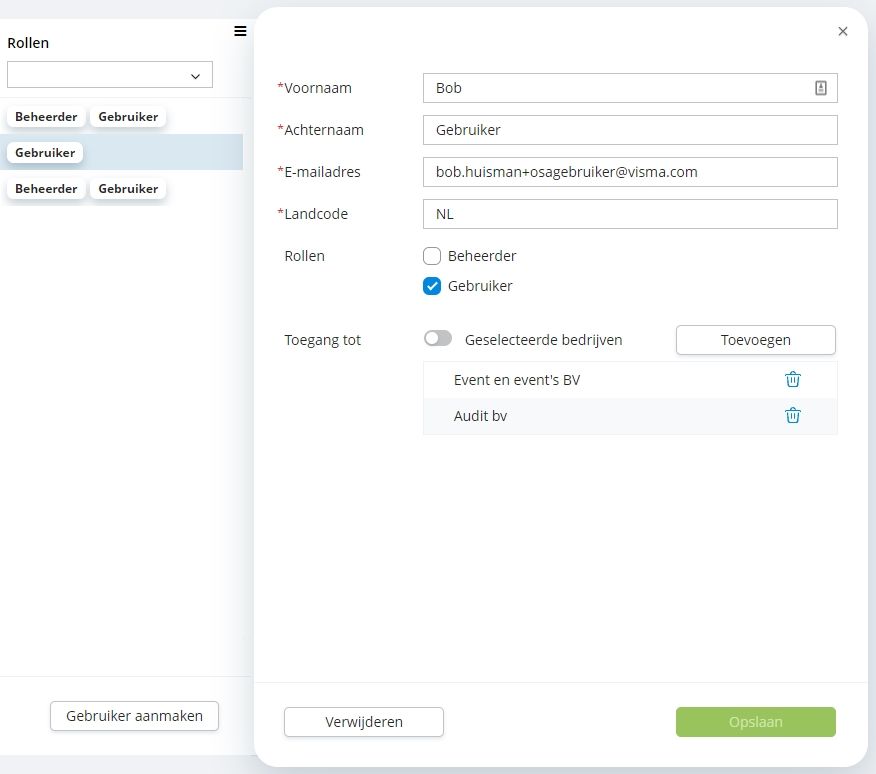876x774 pixels.
Task: Select the Achternaam field containing Gebruiker
Action: click(x=630, y=130)
